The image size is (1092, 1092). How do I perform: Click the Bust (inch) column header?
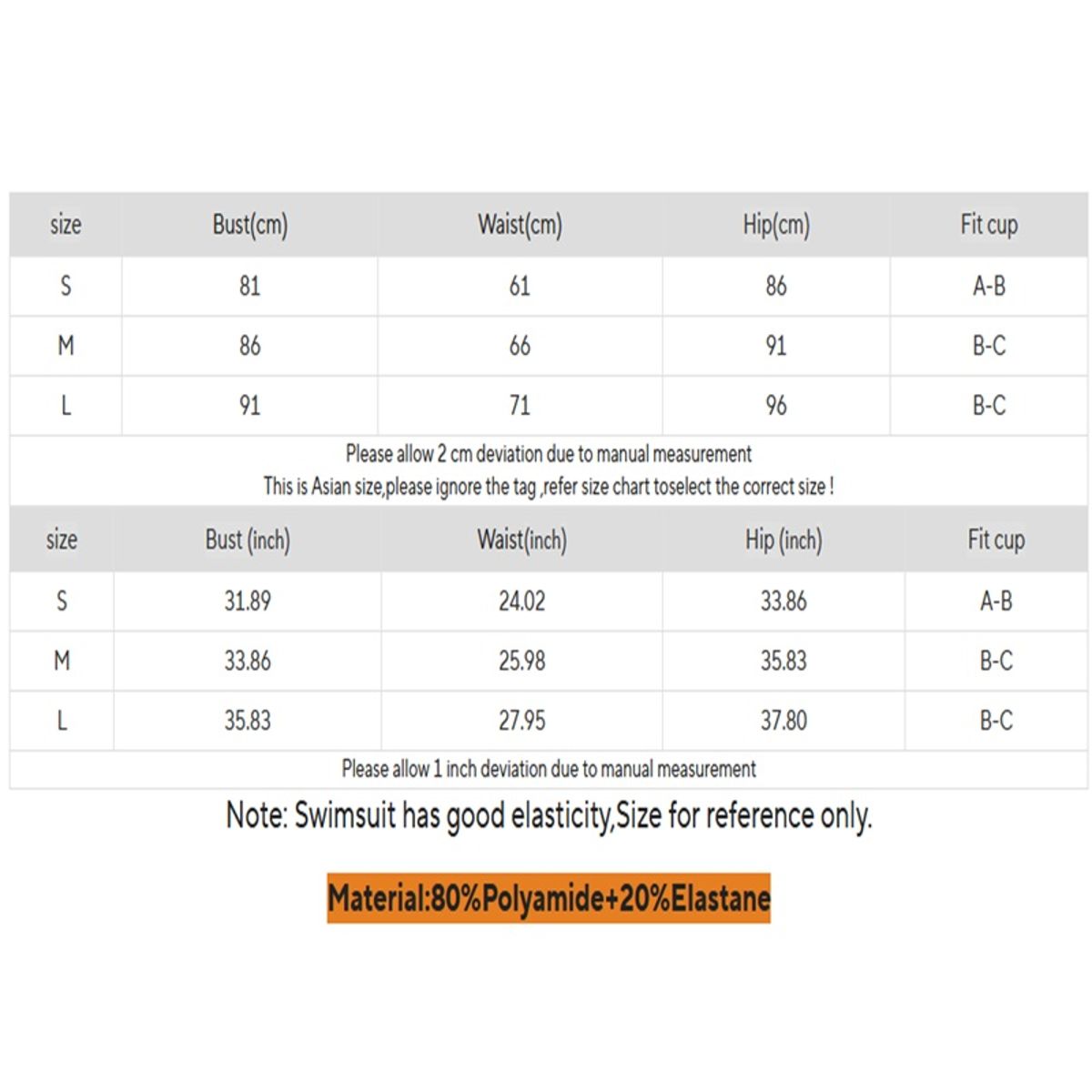click(248, 540)
